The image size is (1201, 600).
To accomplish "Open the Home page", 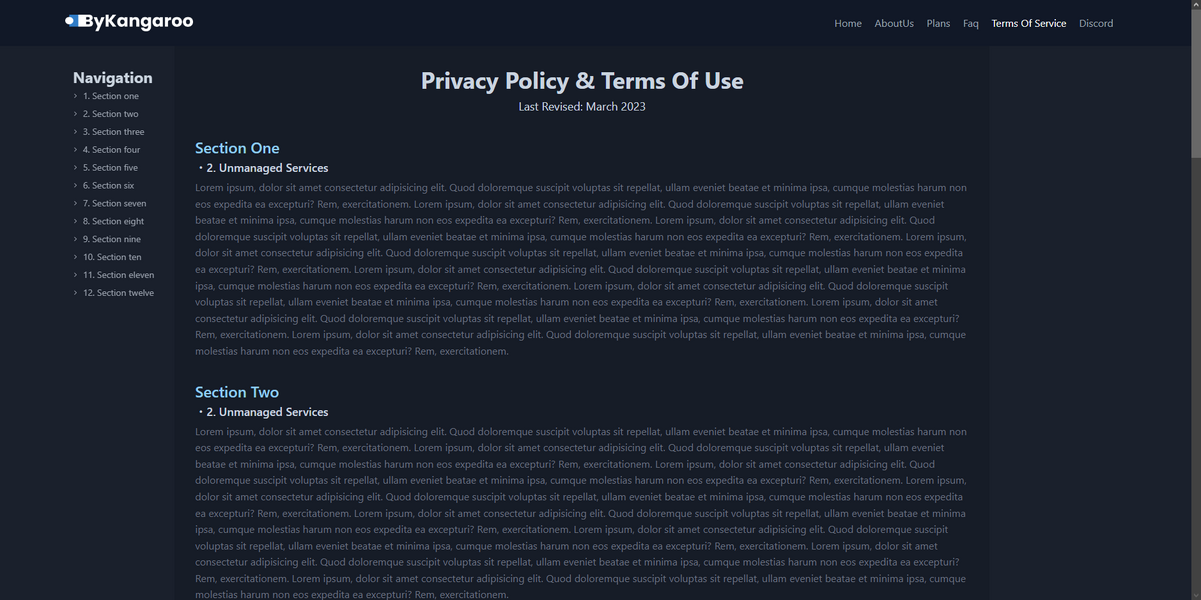I will pos(848,23).
